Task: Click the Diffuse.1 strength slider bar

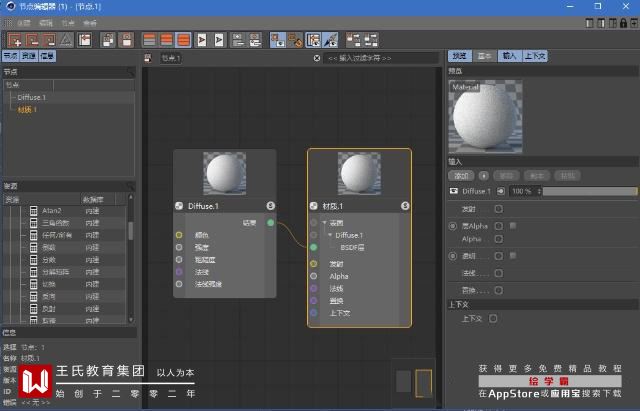Action: (x=590, y=191)
